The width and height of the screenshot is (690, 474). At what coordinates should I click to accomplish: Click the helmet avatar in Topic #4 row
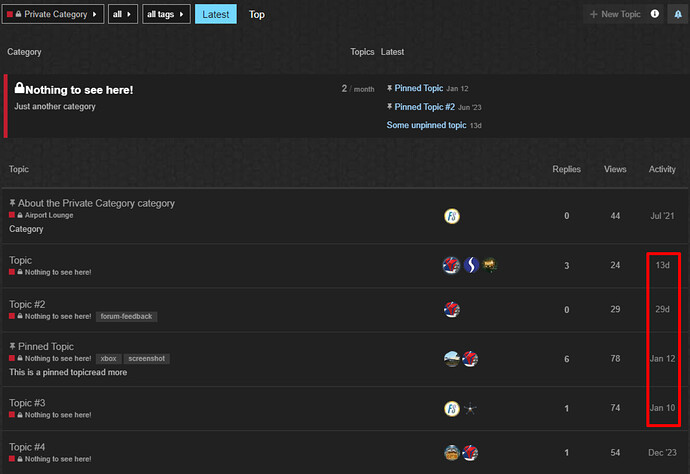[x=451, y=452]
